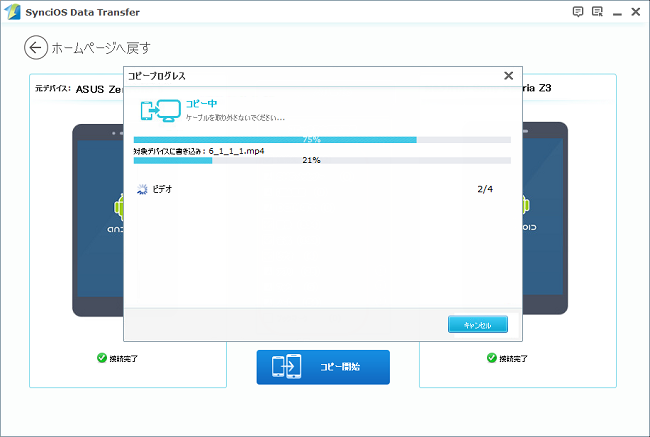
Task: Click the コピープログレス dialog title
Action: pos(157,76)
